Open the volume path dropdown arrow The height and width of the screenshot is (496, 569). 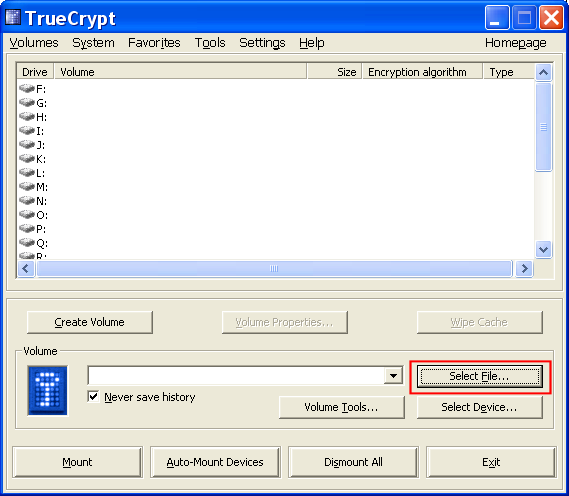(393, 376)
